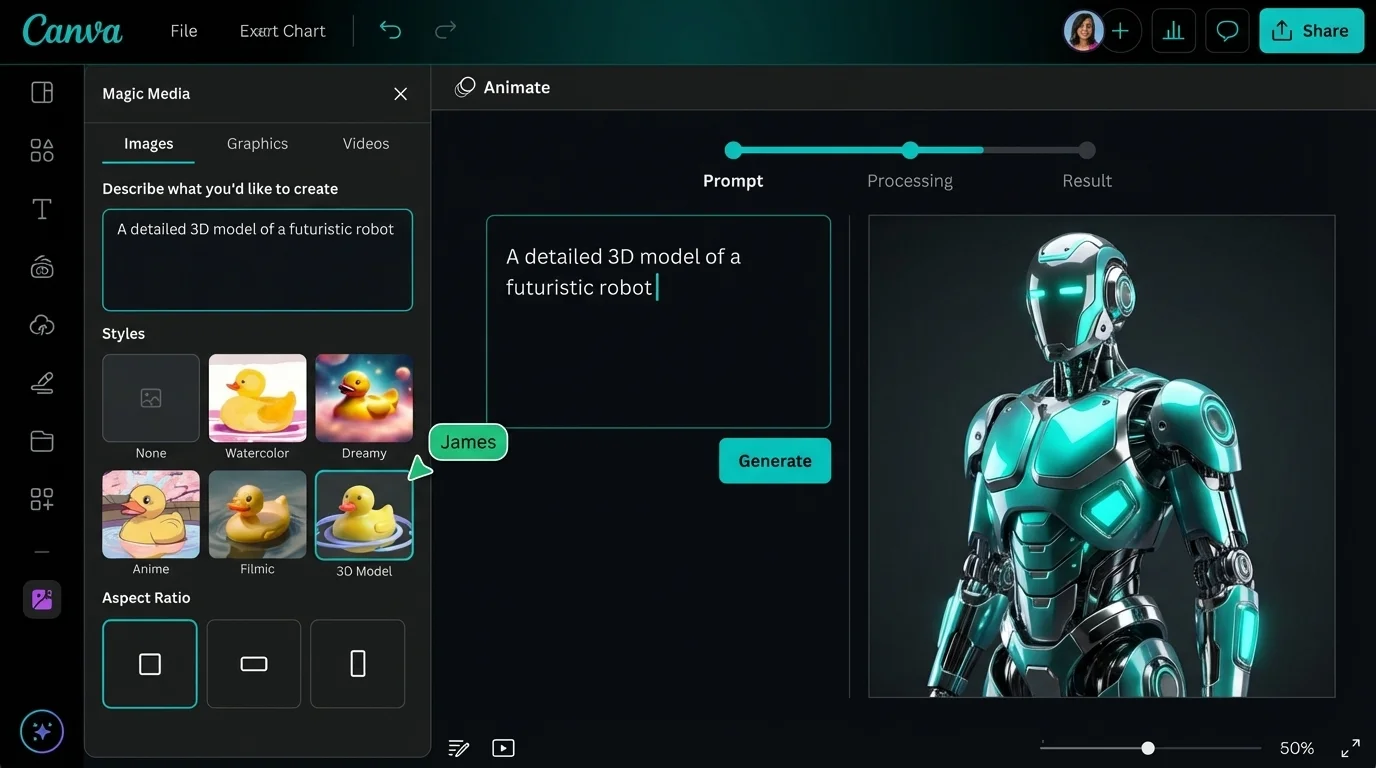Image resolution: width=1376 pixels, height=768 pixels.
Task: Open the Apps panel in the sidebar
Action: pyautogui.click(x=41, y=498)
